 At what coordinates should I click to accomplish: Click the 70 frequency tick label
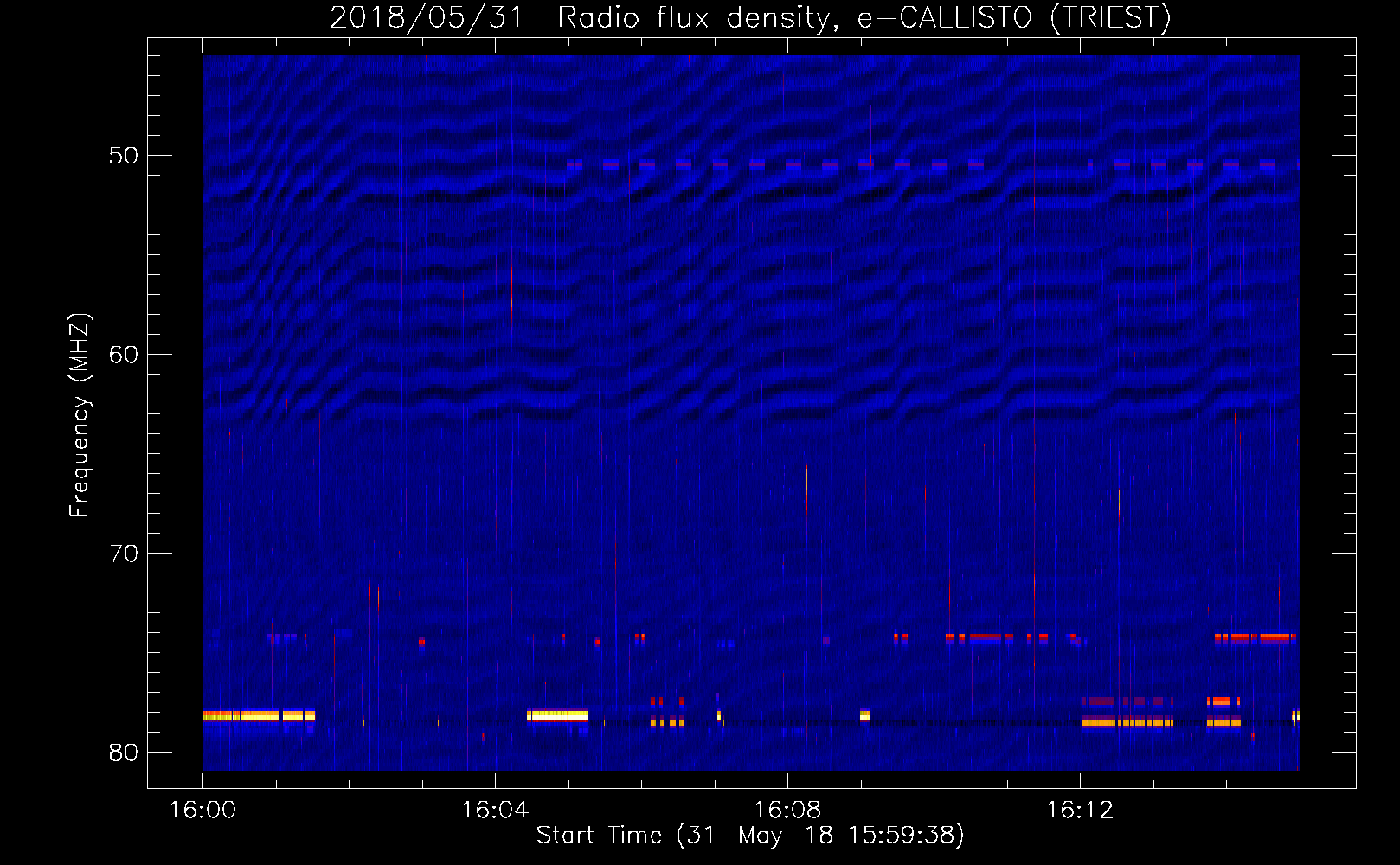(124, 554)
